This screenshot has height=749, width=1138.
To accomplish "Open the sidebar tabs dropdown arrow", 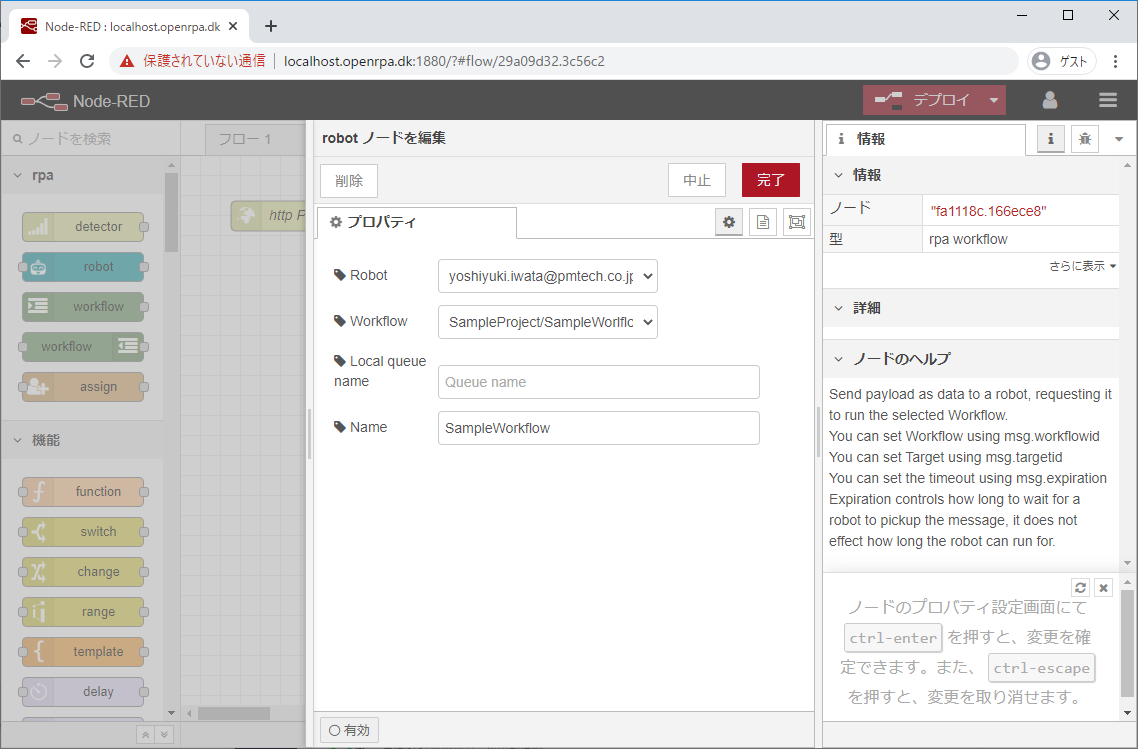I will (x=1118, y=139).
